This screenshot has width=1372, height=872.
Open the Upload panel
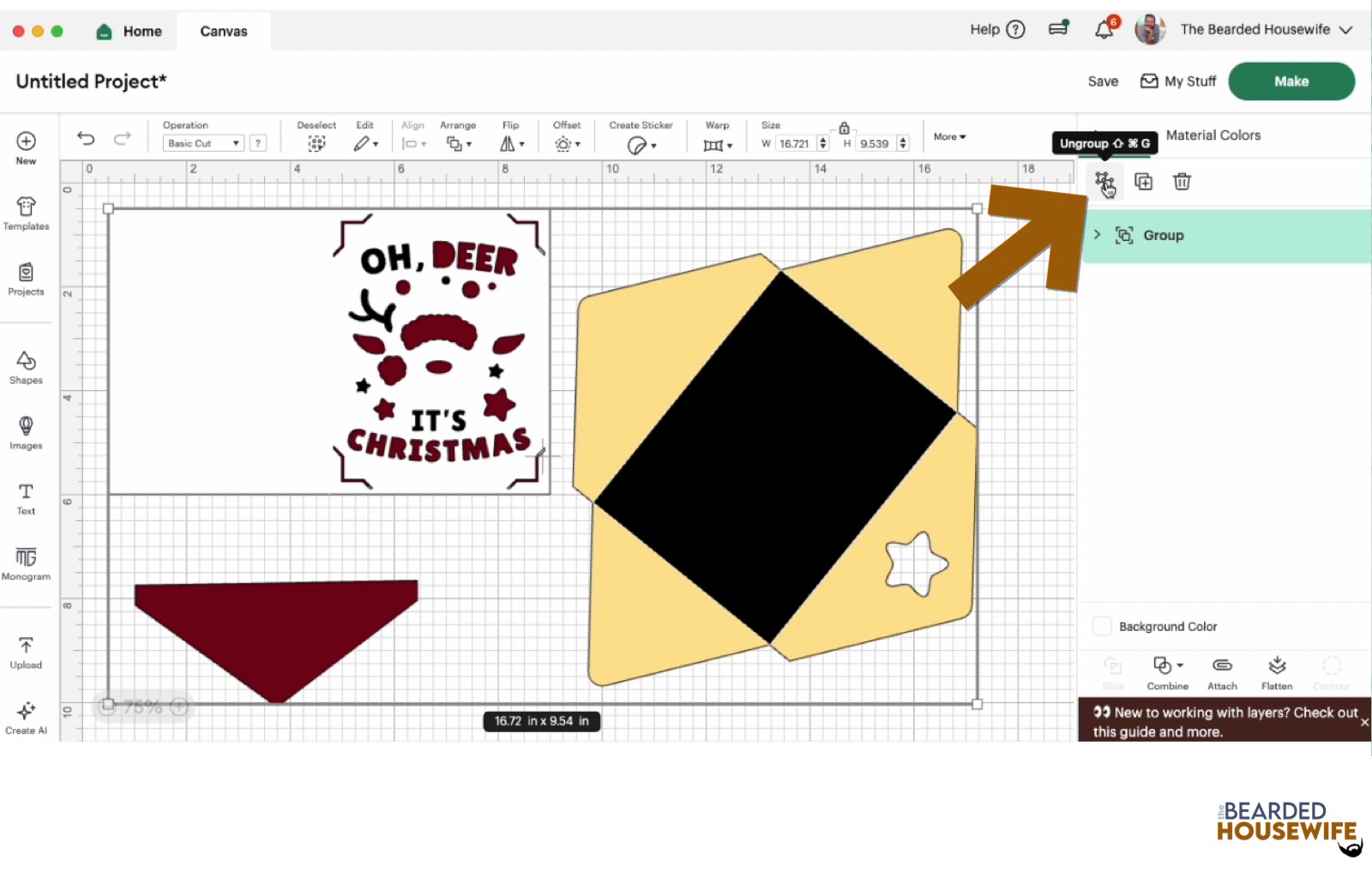pyautogui.click(x=26, y=652)
